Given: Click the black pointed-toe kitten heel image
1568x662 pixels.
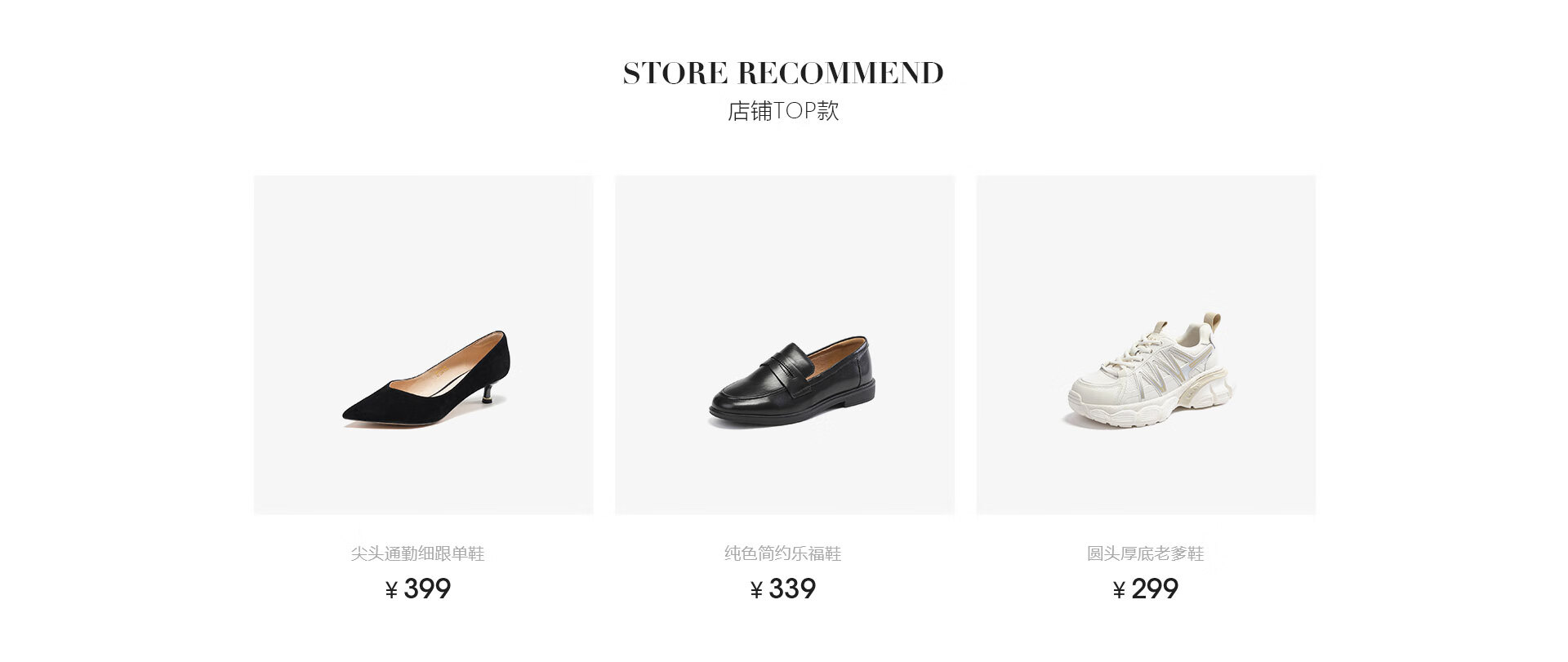Looking at the screenshot, I should click(423, 344).
